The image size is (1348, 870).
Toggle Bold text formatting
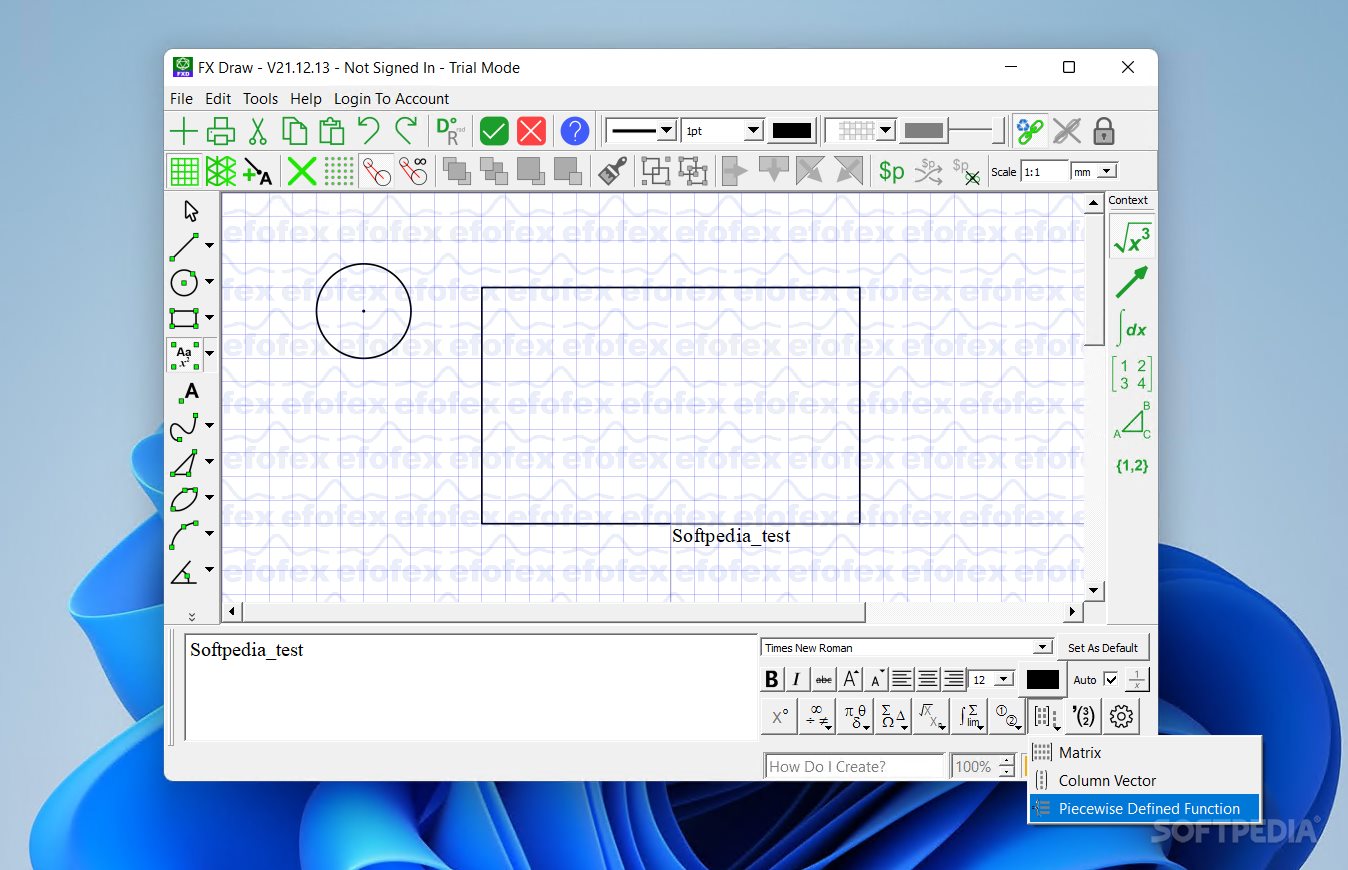771,680
